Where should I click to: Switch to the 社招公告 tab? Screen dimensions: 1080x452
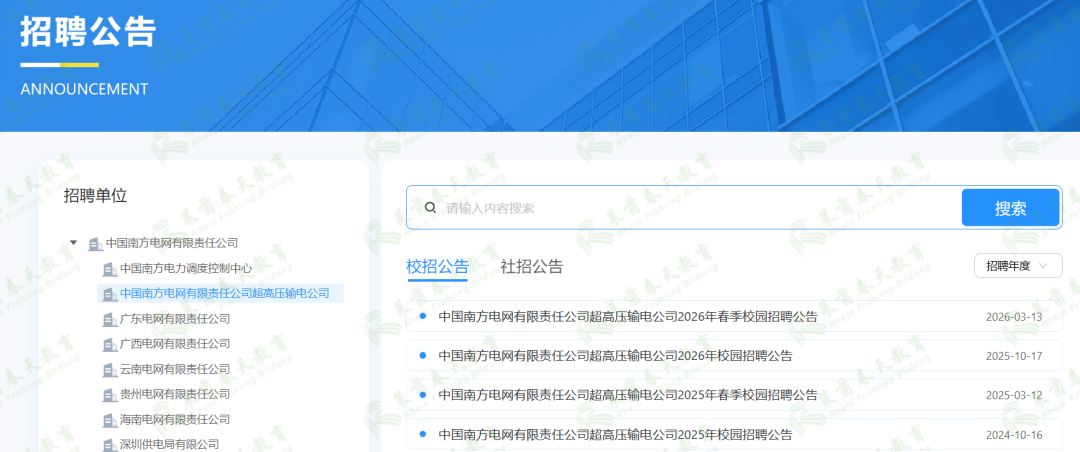pos(532,267)
